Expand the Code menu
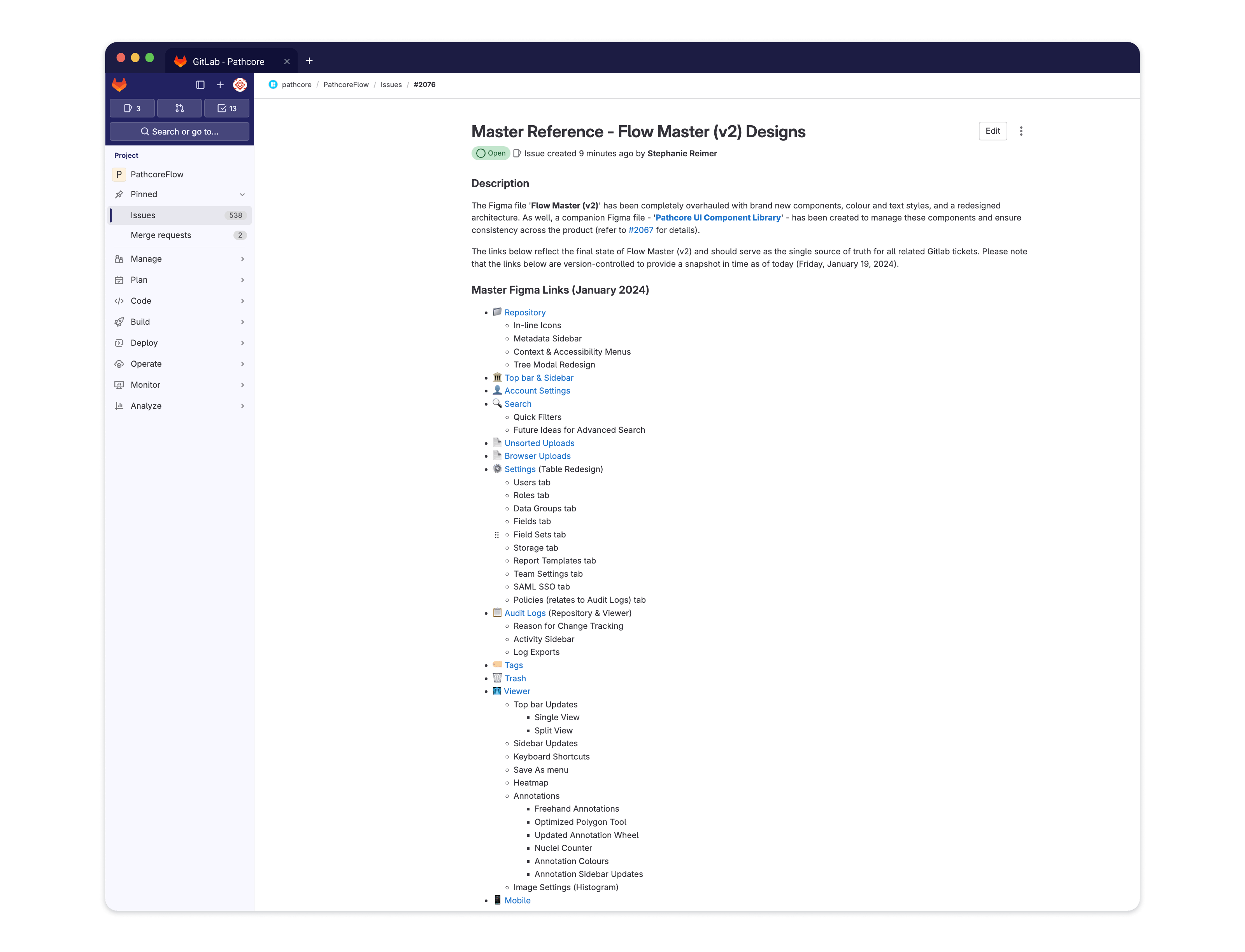Image resolution: width=1245 pixels, height=952 pixels. tap(179, 301)
